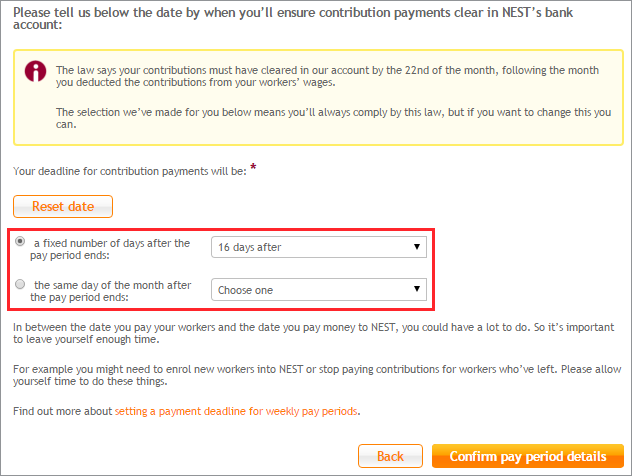Click the 'a fixed number of days after' label text
The width and height of the screenshot is (632, 476).
click(x=110, y=249)
